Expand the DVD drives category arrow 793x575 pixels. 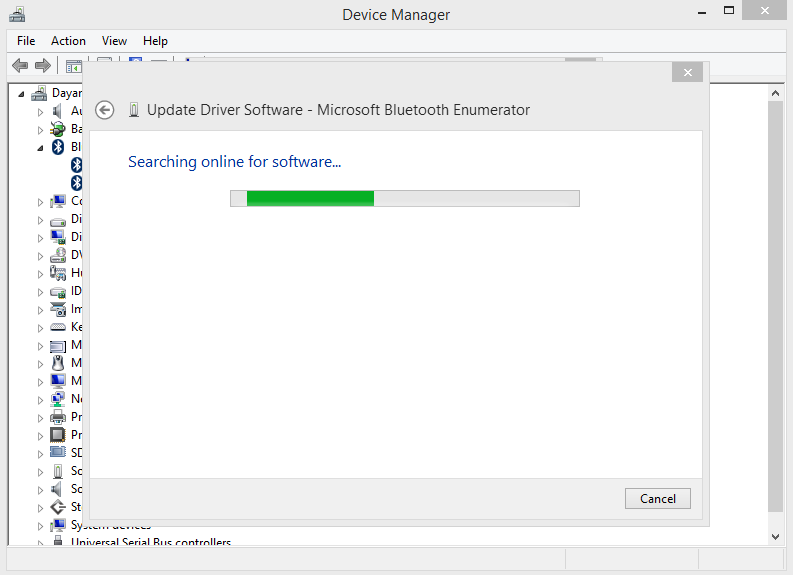40,256
